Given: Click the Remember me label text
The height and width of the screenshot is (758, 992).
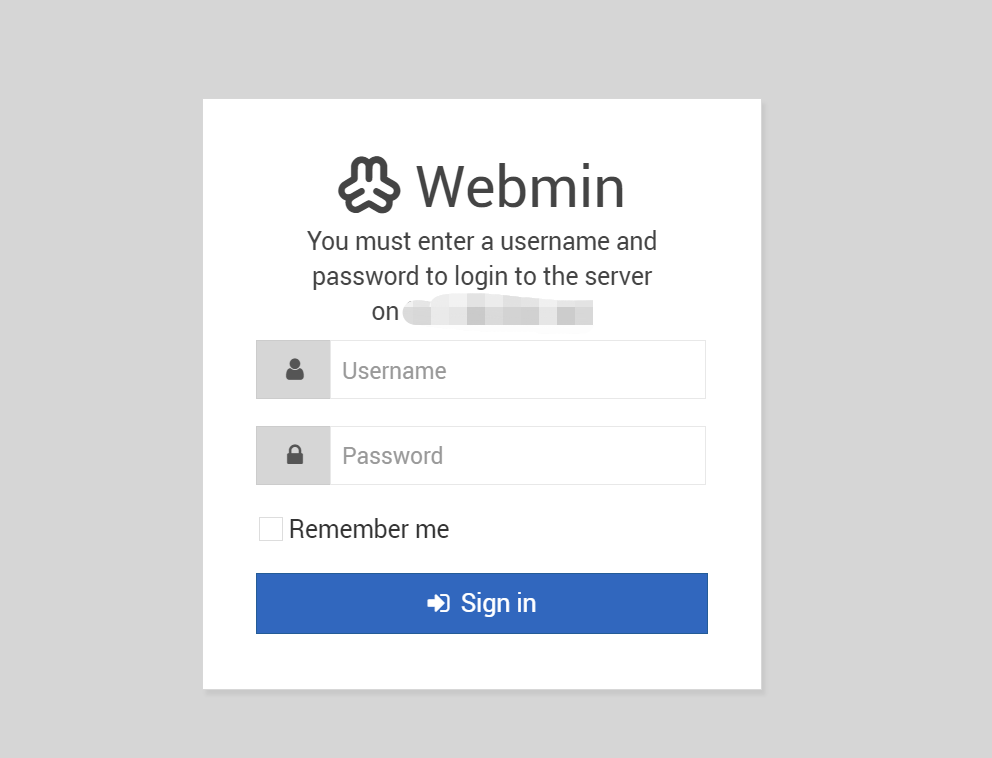Looking at the screenshot, I should point(368,529).
